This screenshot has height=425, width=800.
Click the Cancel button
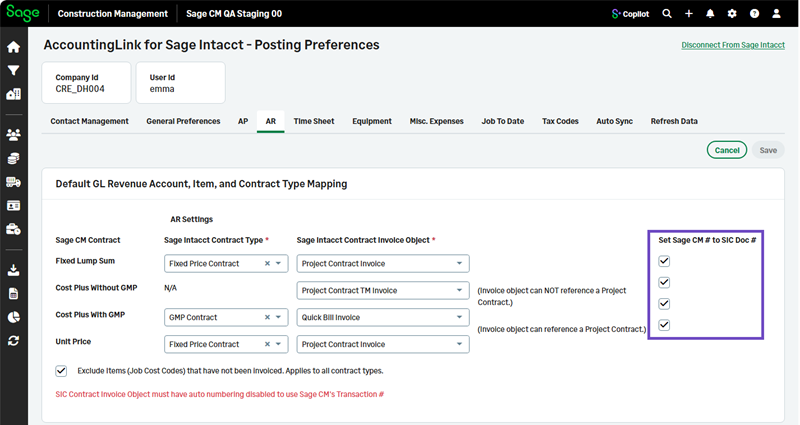(727, 150)
